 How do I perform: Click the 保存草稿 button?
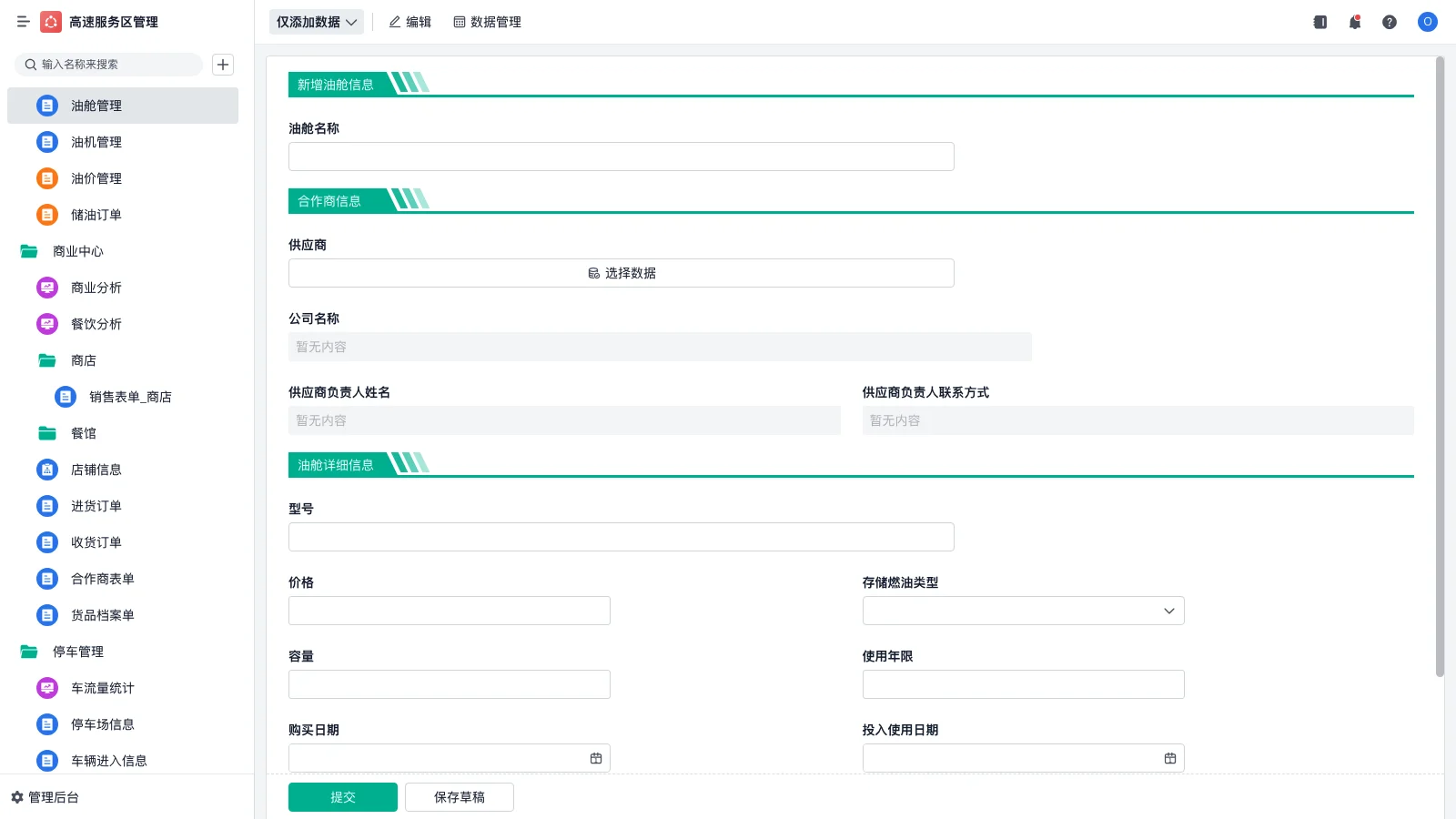pos(460,797)
